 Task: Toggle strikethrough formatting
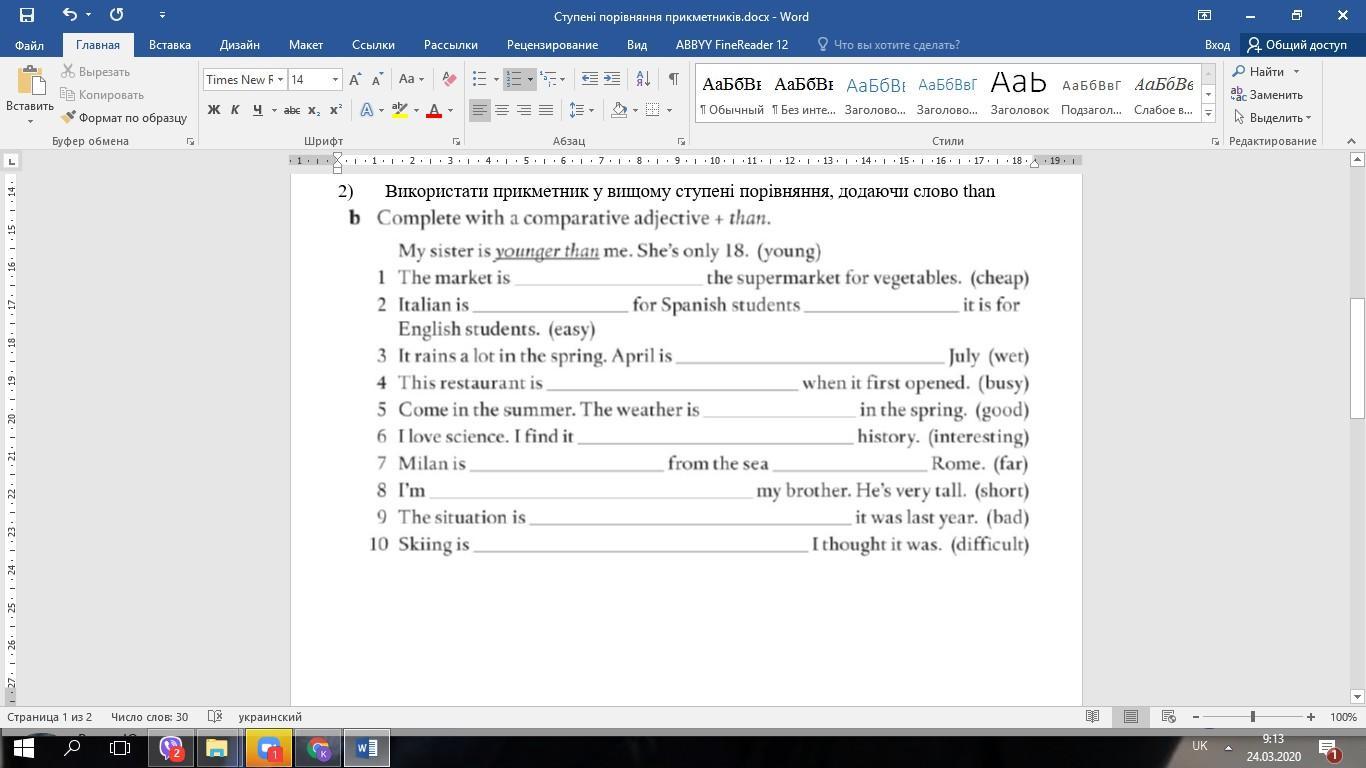[292, 110]
